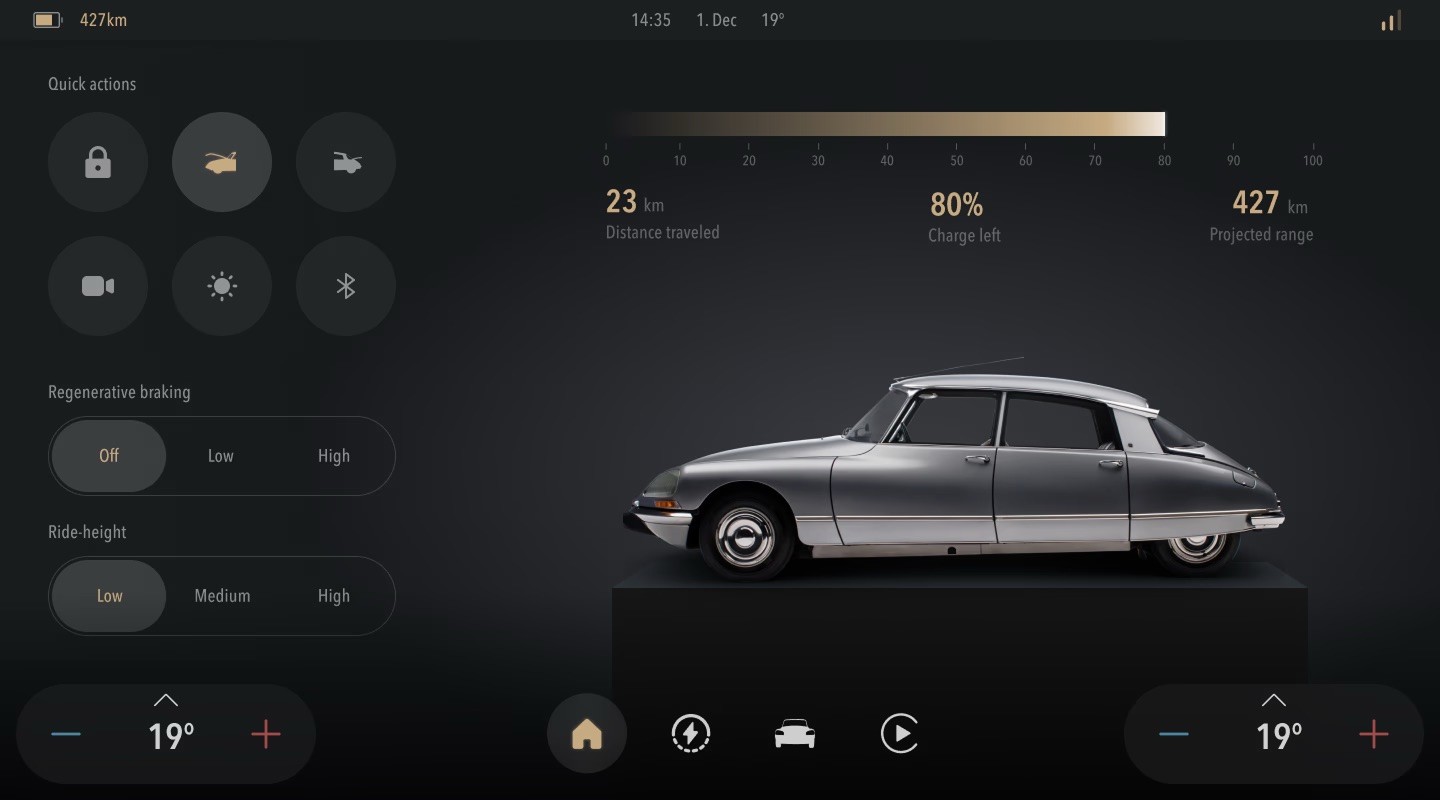1440x800 pixels.
Task: Decrease left climate temperature with minus
Action: pyautogui.click(x=66, y=735)
